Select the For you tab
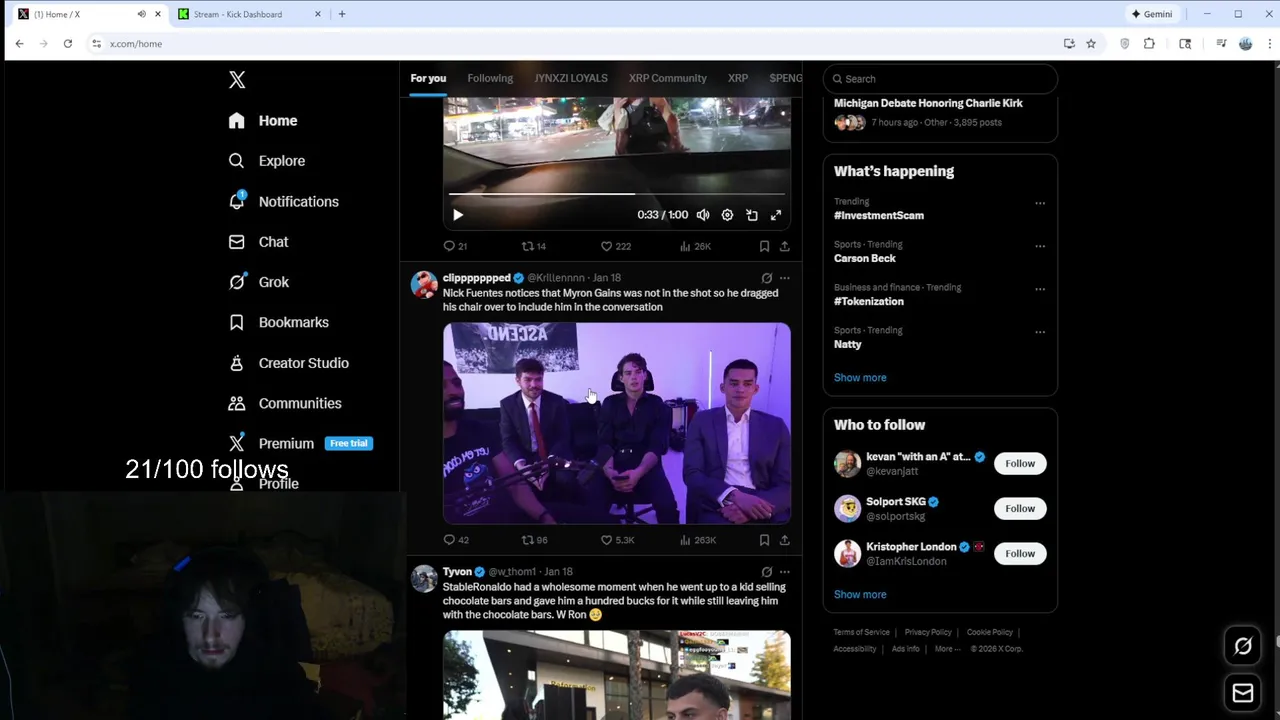Image resolution: width=1280 pixels, height=720 pixels. point(428,78)
